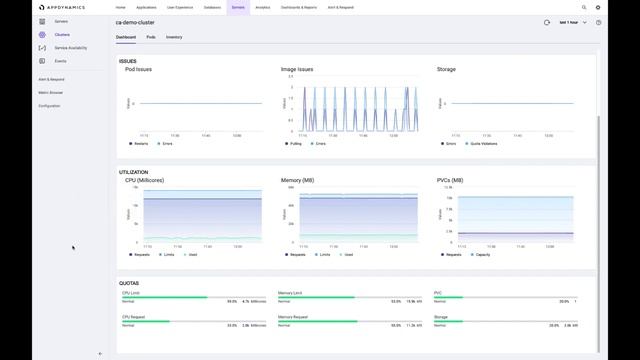This screenshot has height=360, width=640.
Task: Click the PVC quota bar
Action: coord(506,298)
